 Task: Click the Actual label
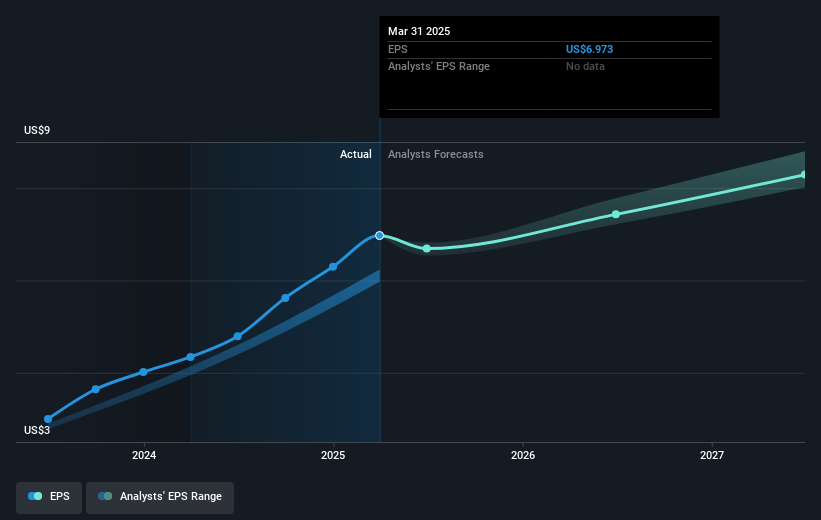tap(356, 154)
